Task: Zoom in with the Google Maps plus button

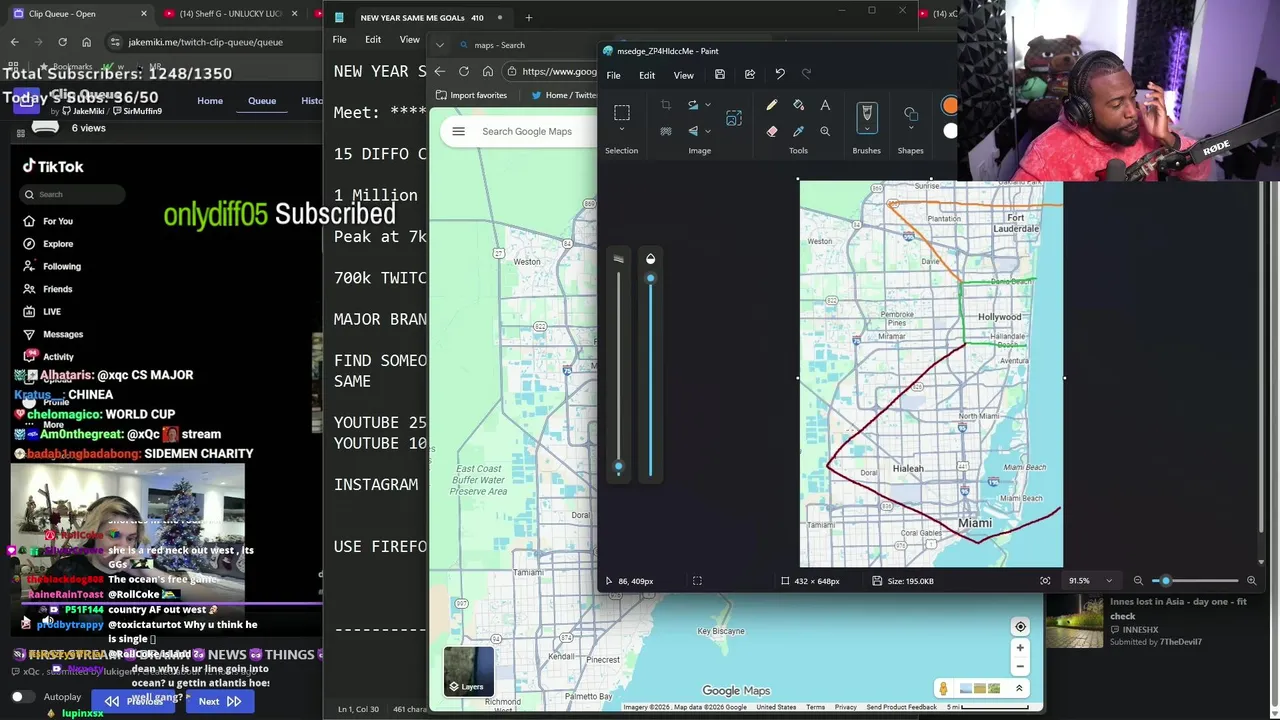Action: (1020, 648)
